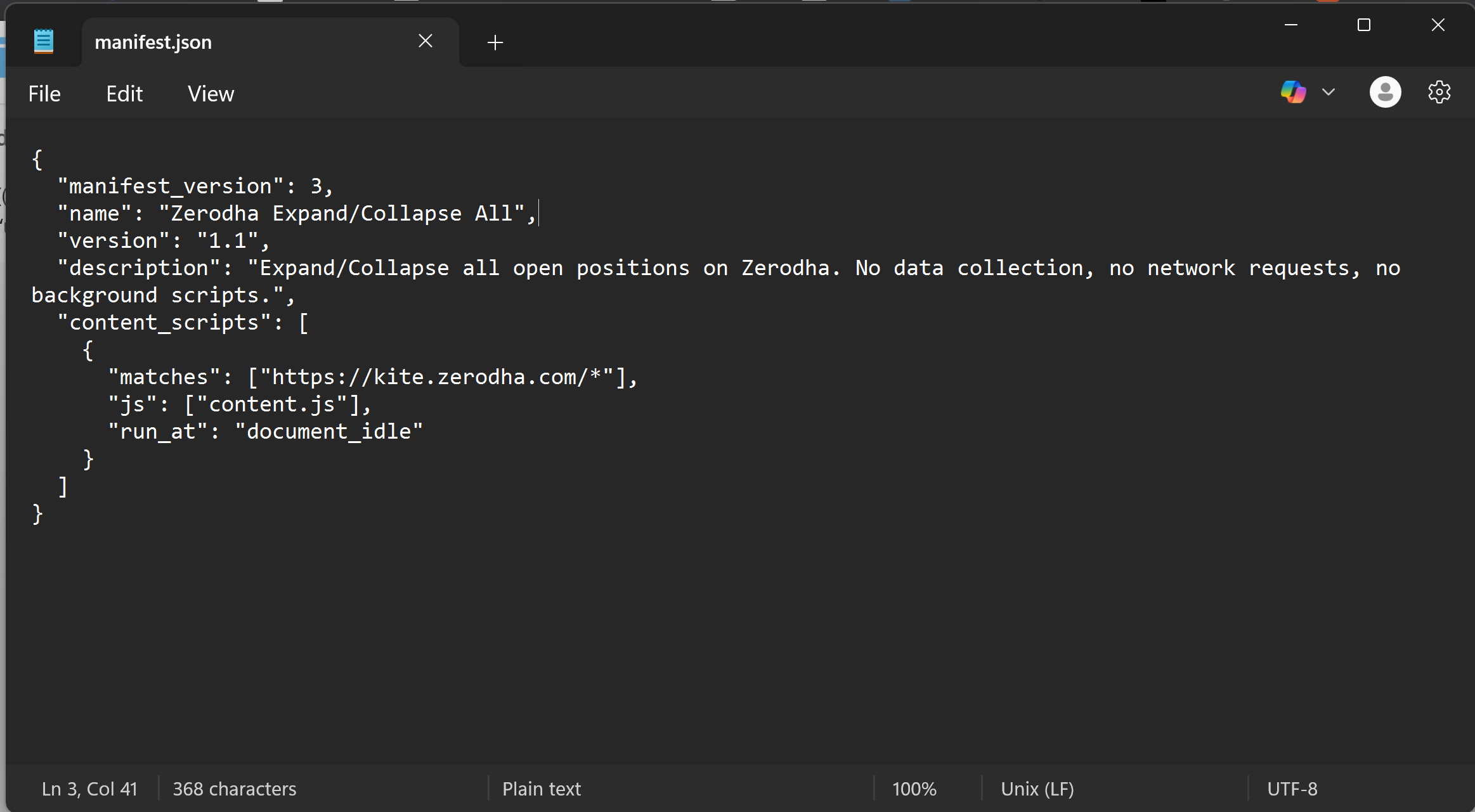The width and height of the screenshot is (1475, 812).
Task: Open the account profile icon
Action: [1385, 93]
